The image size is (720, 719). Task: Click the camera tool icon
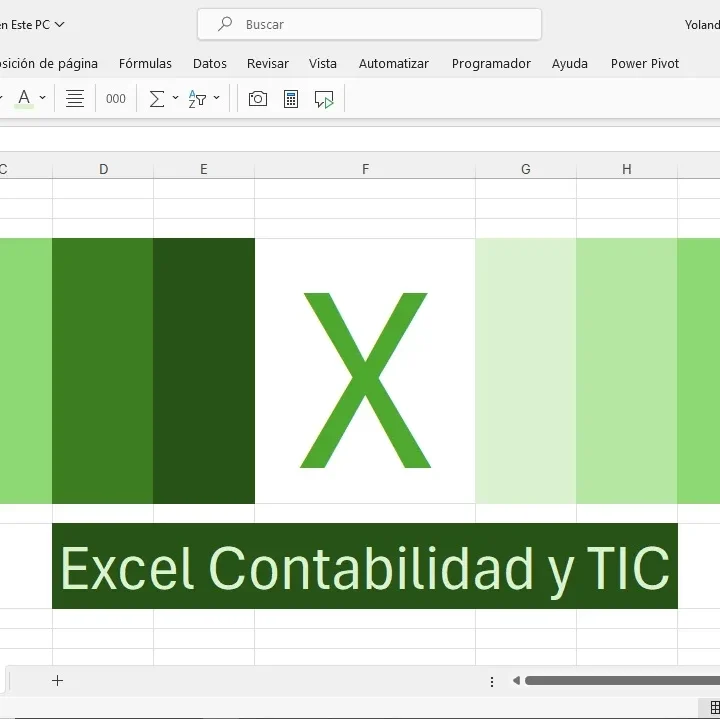(x=258, y=99)
